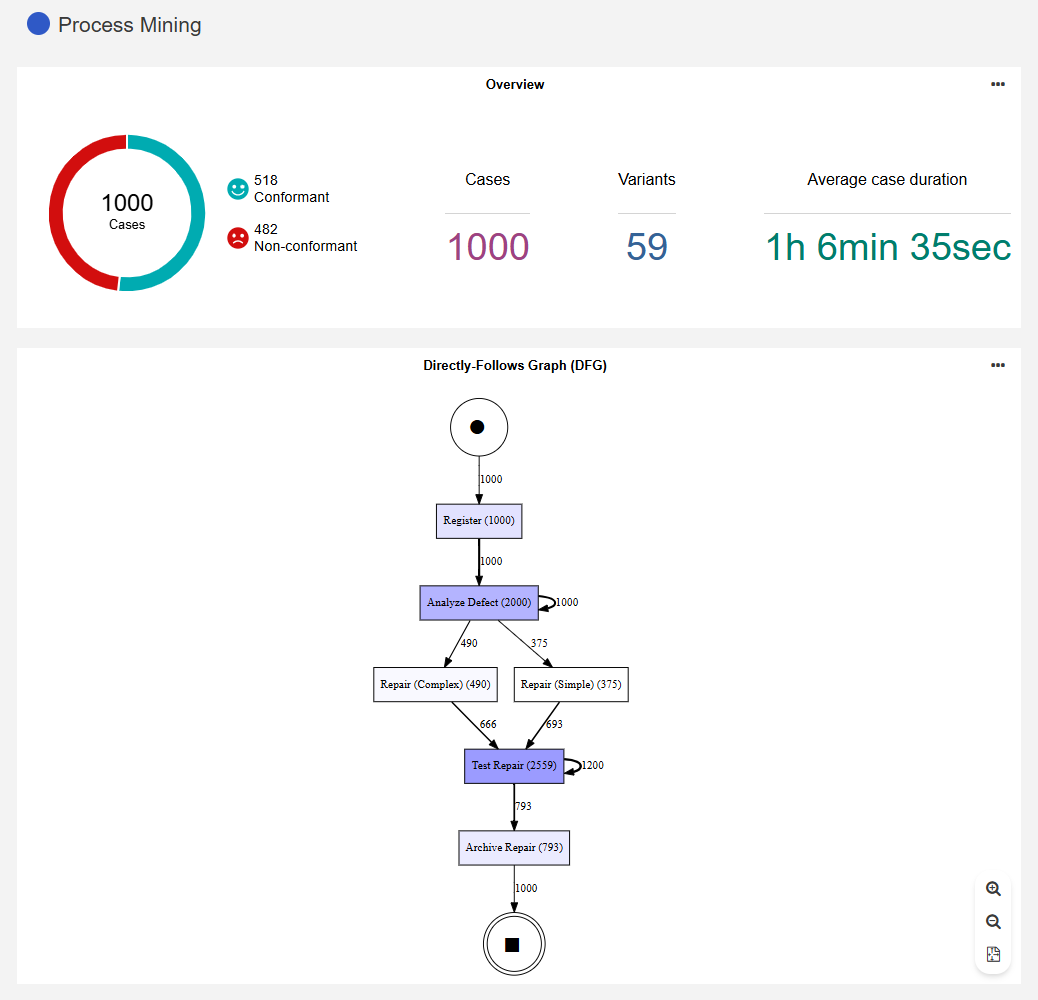Click the fit-to-view icon below the zoom controls

tap(993, 954)
